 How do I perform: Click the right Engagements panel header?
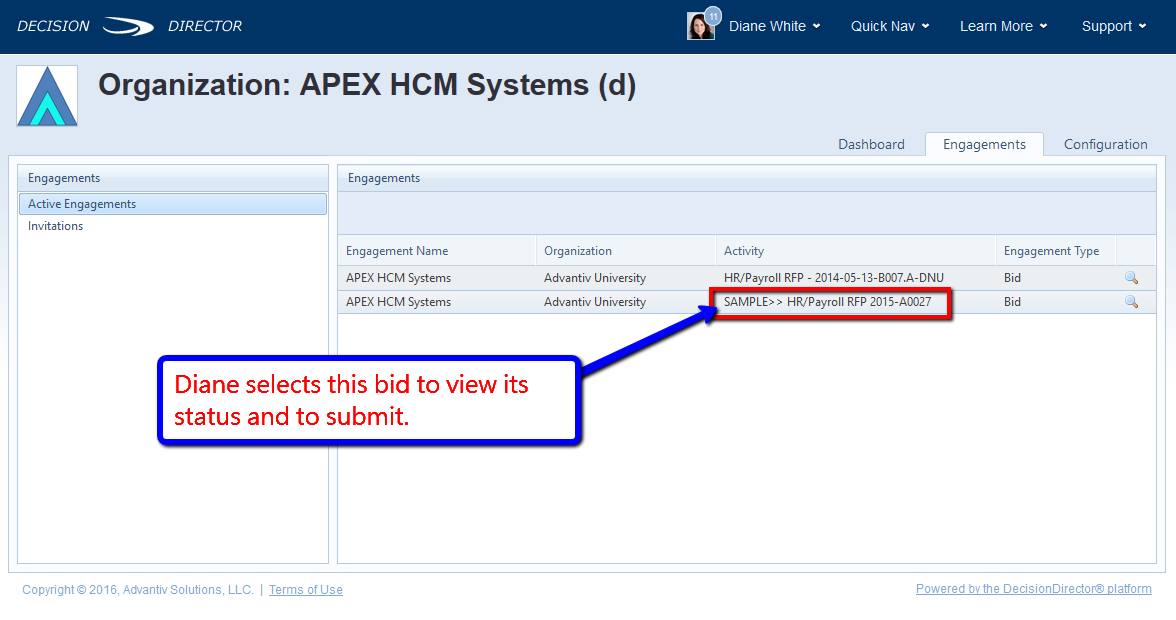(747, 178)
